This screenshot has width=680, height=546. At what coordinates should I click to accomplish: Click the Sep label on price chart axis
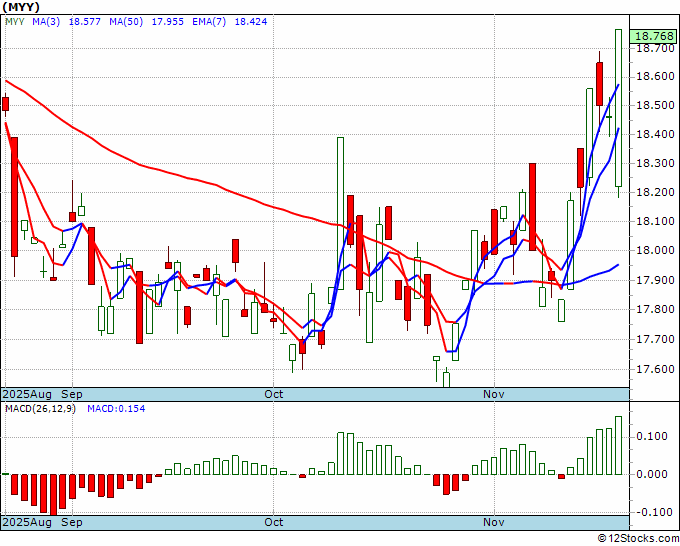(72, 394)
